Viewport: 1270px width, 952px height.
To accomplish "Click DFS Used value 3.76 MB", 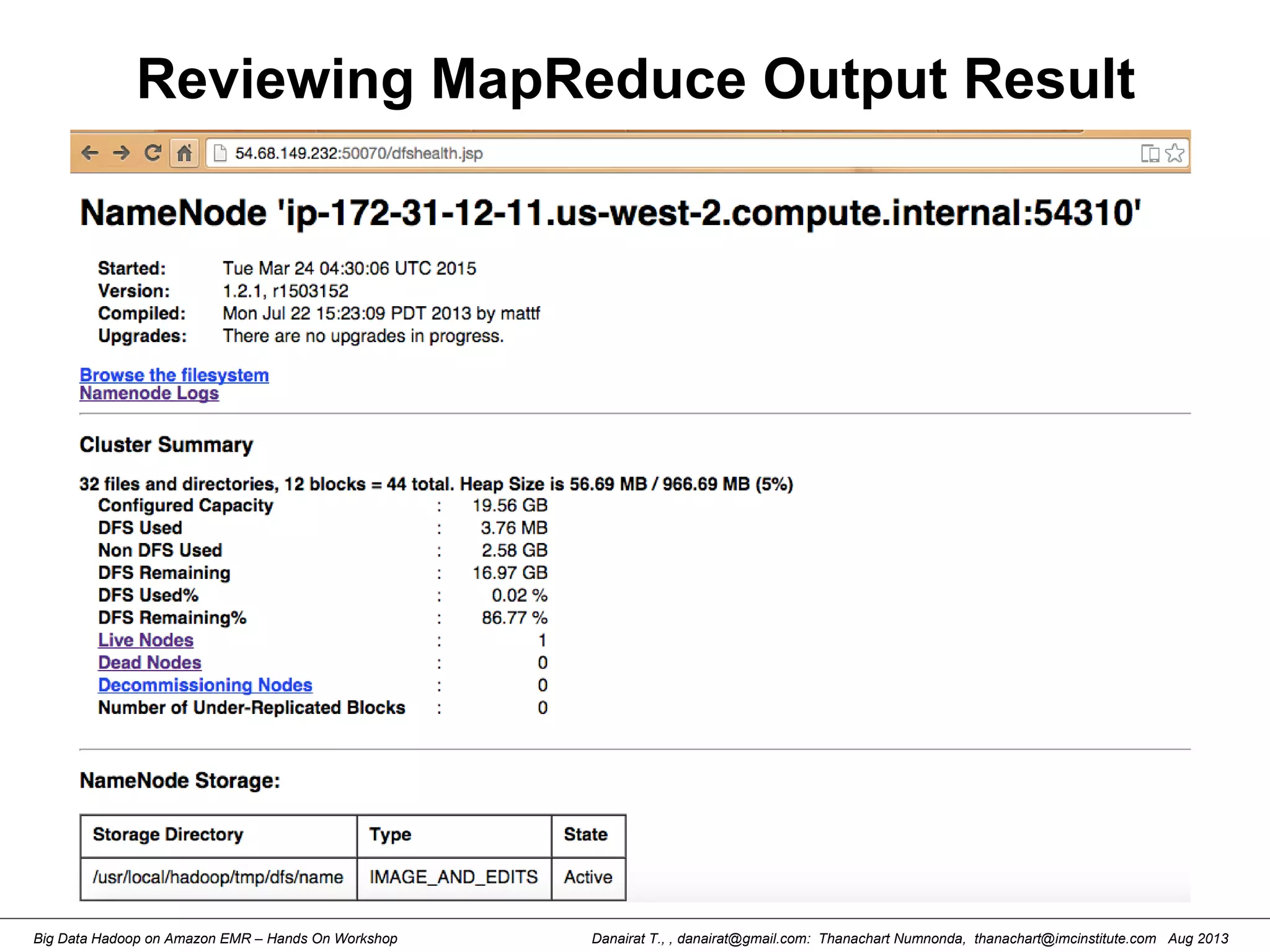I will coord(514,527).
